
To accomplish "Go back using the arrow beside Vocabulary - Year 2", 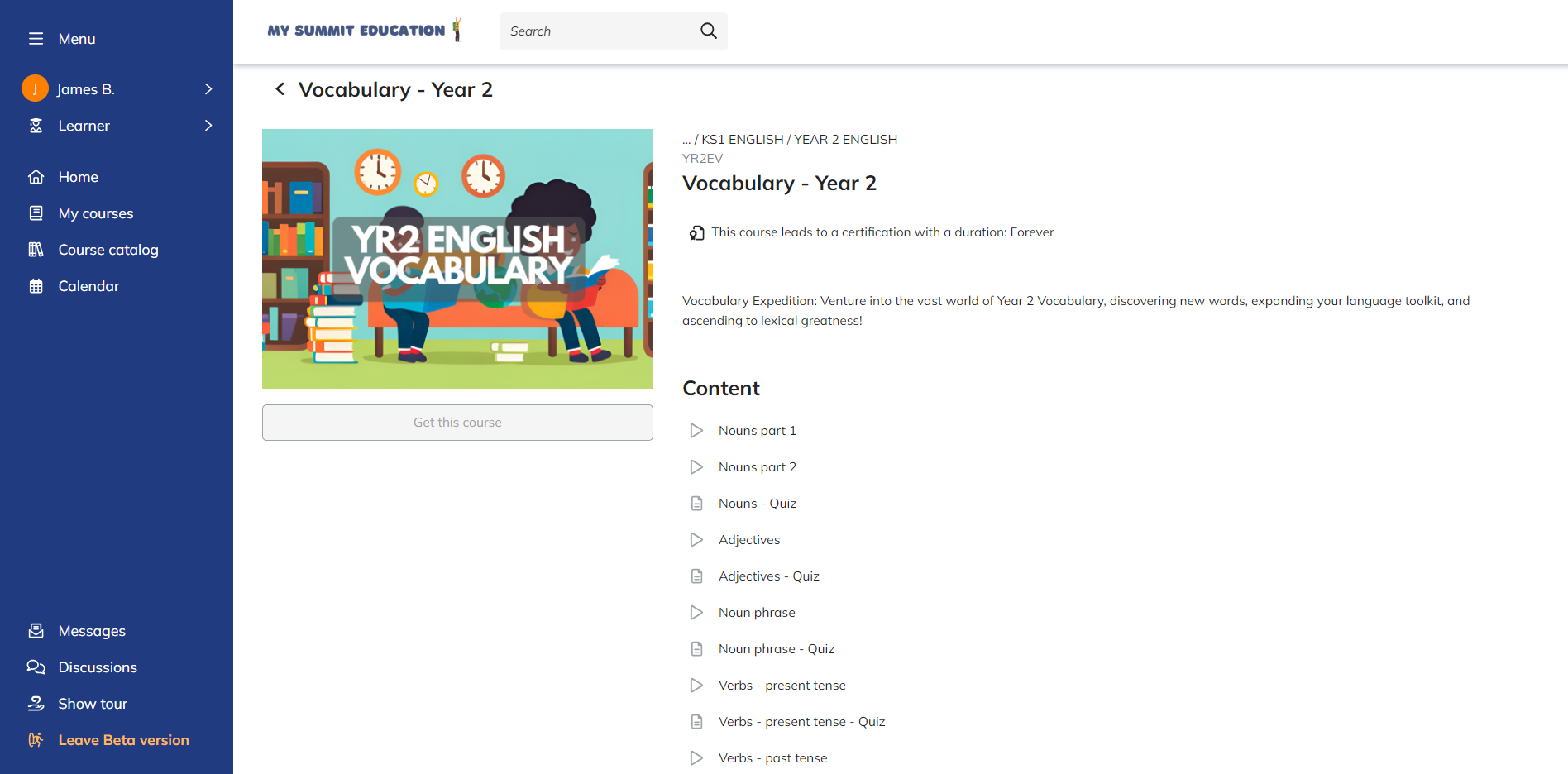I will coord(280,88).
